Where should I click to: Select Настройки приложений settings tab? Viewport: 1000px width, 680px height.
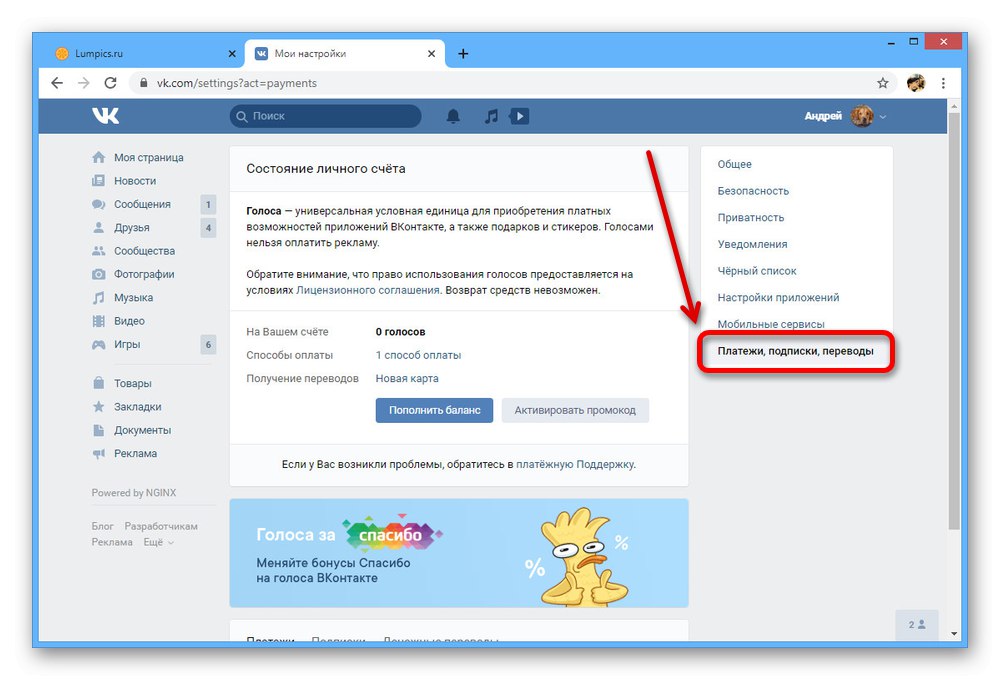pyautogui.click(x=778, y=298)
